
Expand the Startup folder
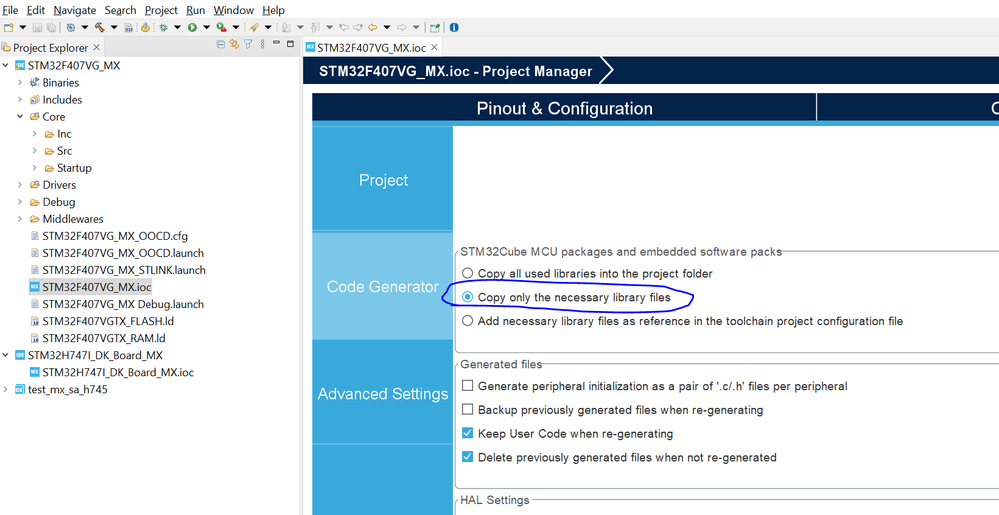pyautogui.click(x=34, y=168)
